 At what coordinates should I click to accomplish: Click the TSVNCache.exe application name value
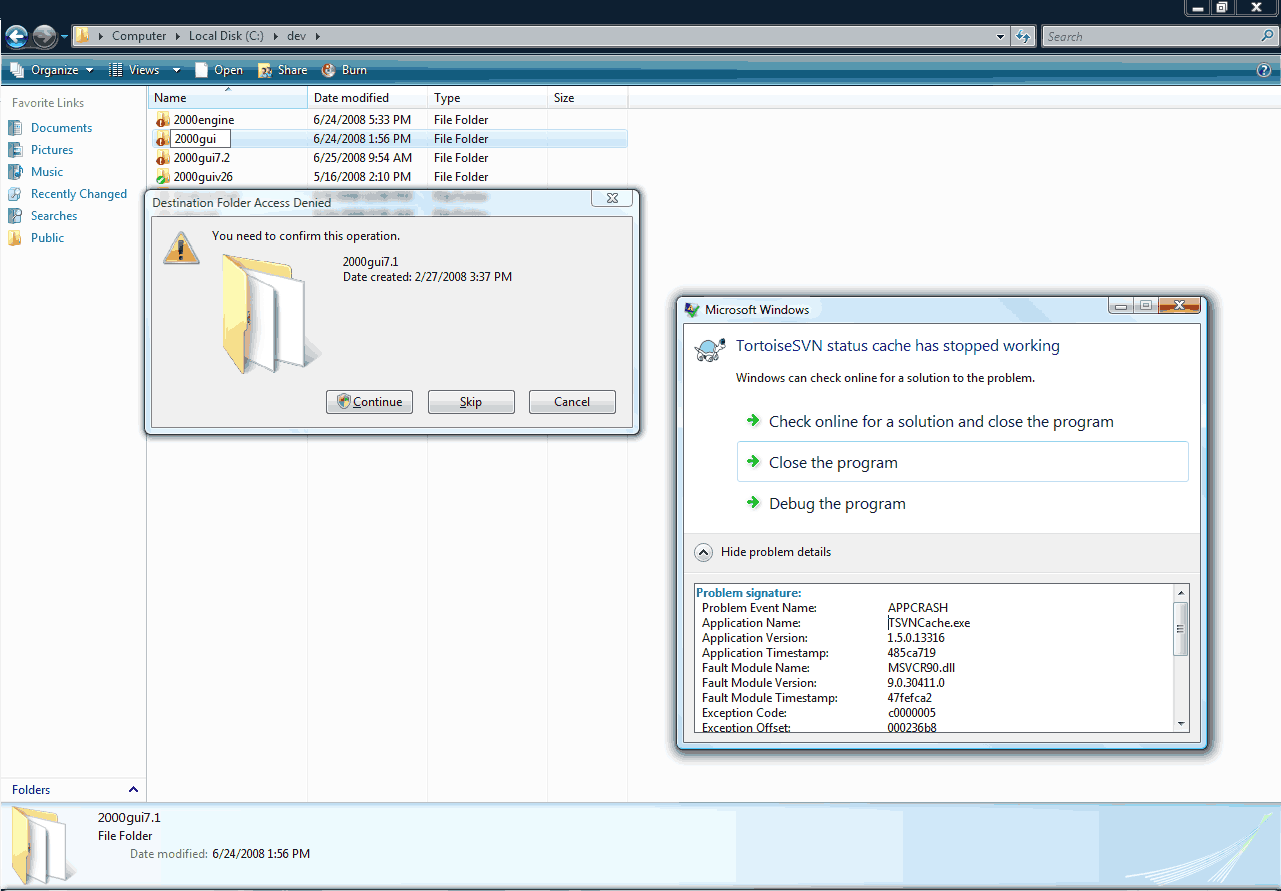pos(929,623)
